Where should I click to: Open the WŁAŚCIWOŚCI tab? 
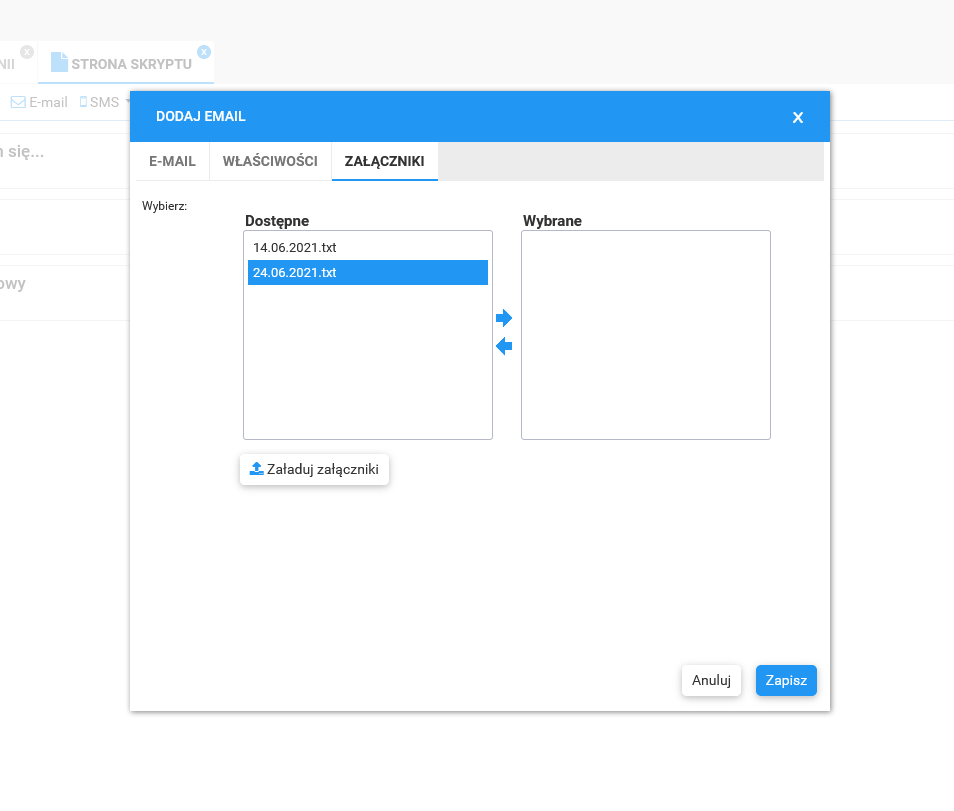point(270,161)
